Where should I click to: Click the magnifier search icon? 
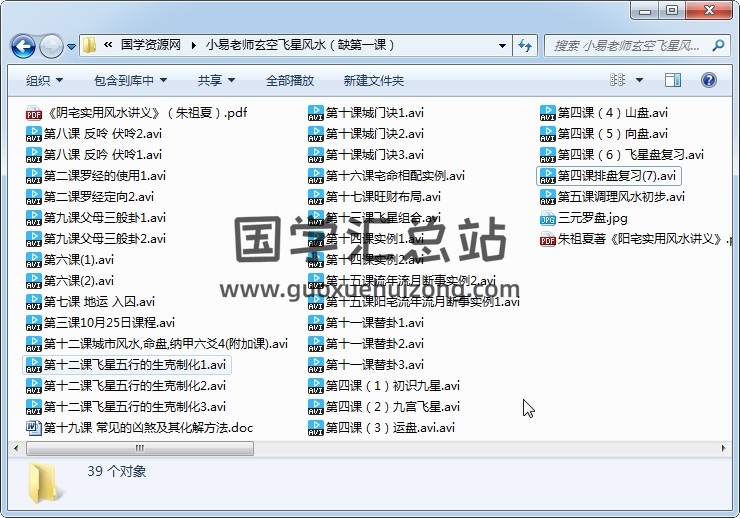coord(719,45)
